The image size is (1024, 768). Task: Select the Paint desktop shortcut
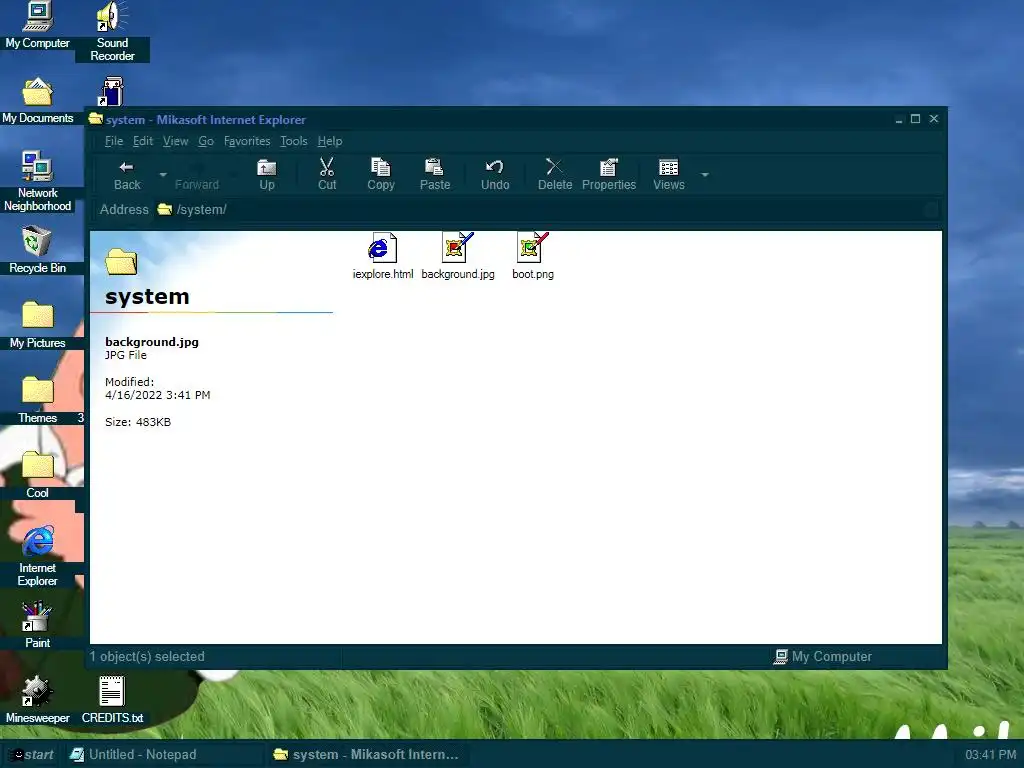[x=37, y=626]
